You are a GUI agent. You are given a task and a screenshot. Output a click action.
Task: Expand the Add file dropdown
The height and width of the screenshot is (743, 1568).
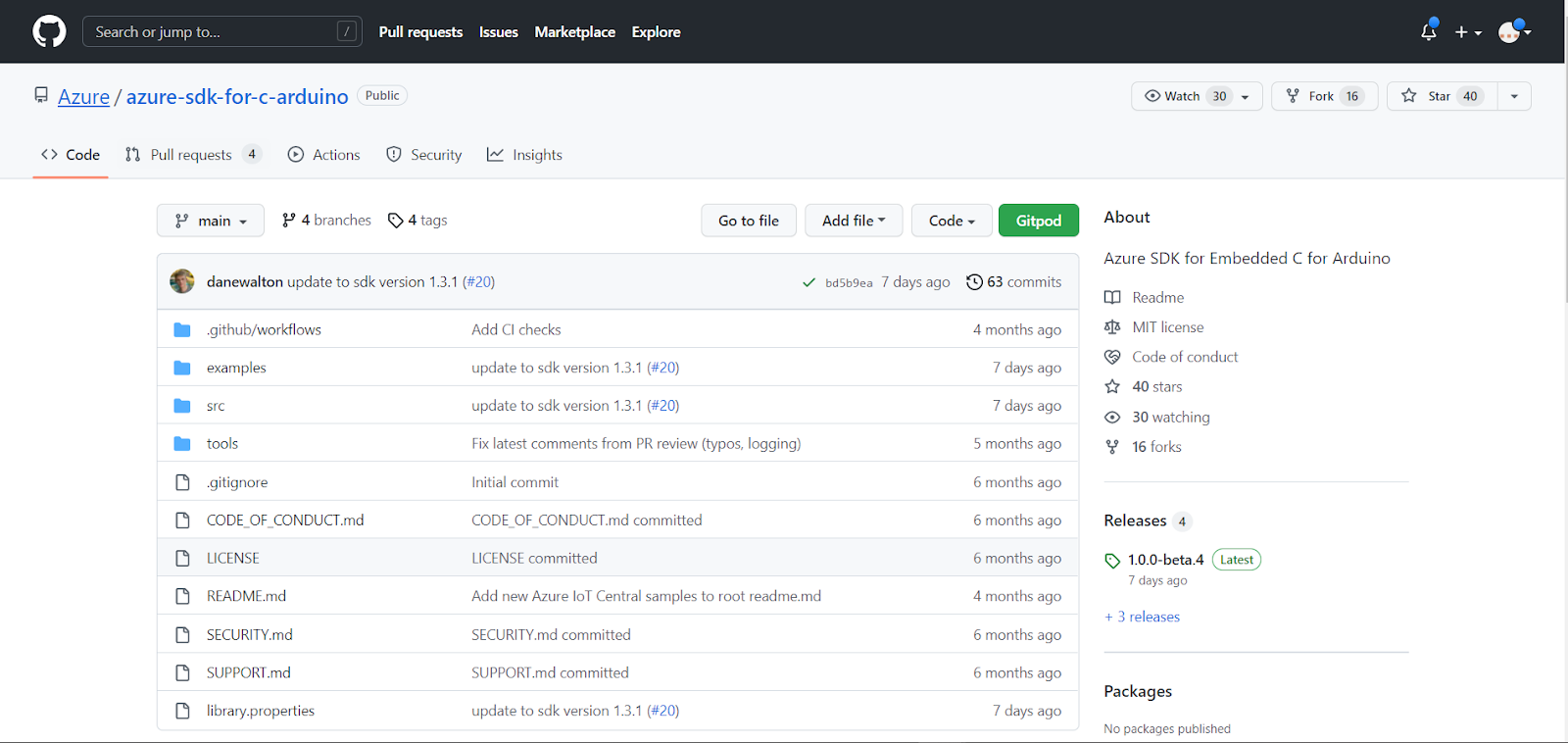pyautogui.click(x=854, y=221)
